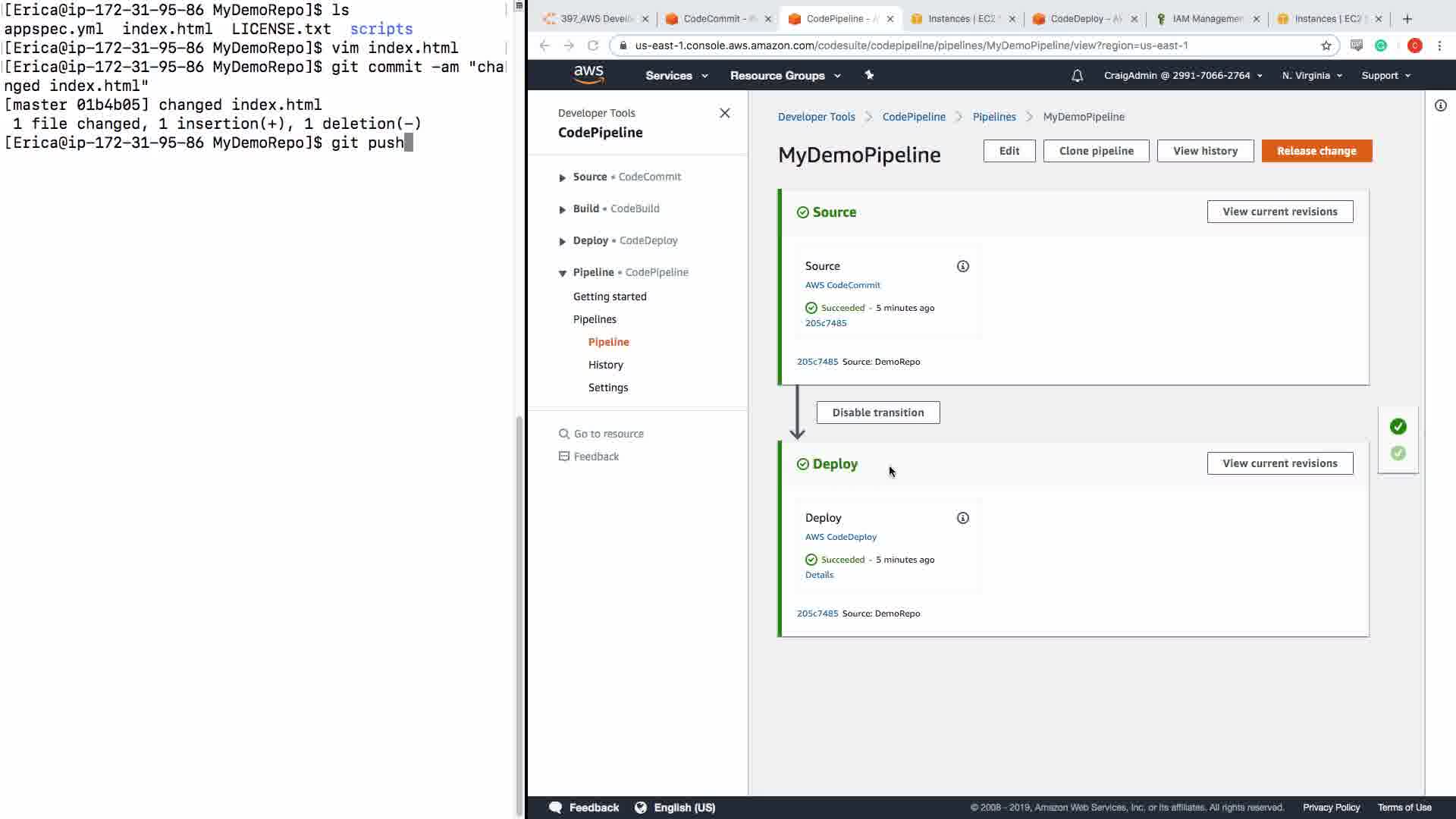The height and width of the screenshot is (819, 1456).
Task: Click green pipeline status check indicator
Action: 1398,426
